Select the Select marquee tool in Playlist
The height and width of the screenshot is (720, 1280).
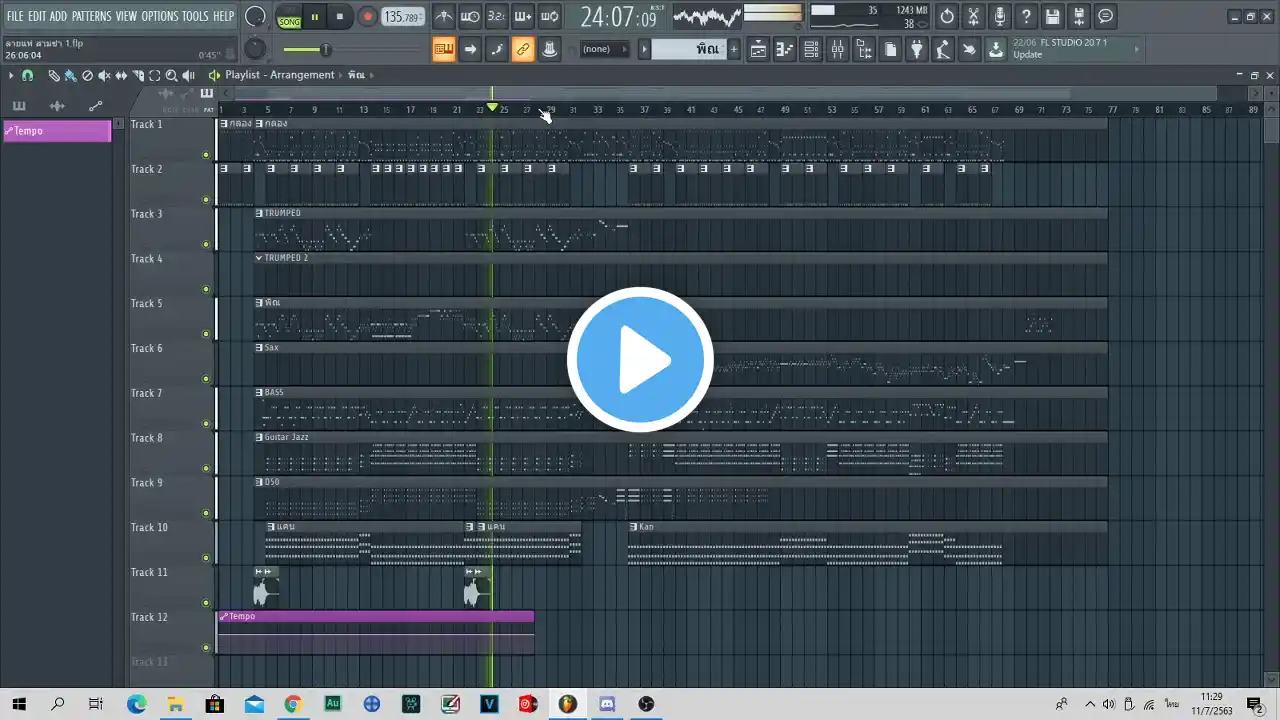pos(154,76)
